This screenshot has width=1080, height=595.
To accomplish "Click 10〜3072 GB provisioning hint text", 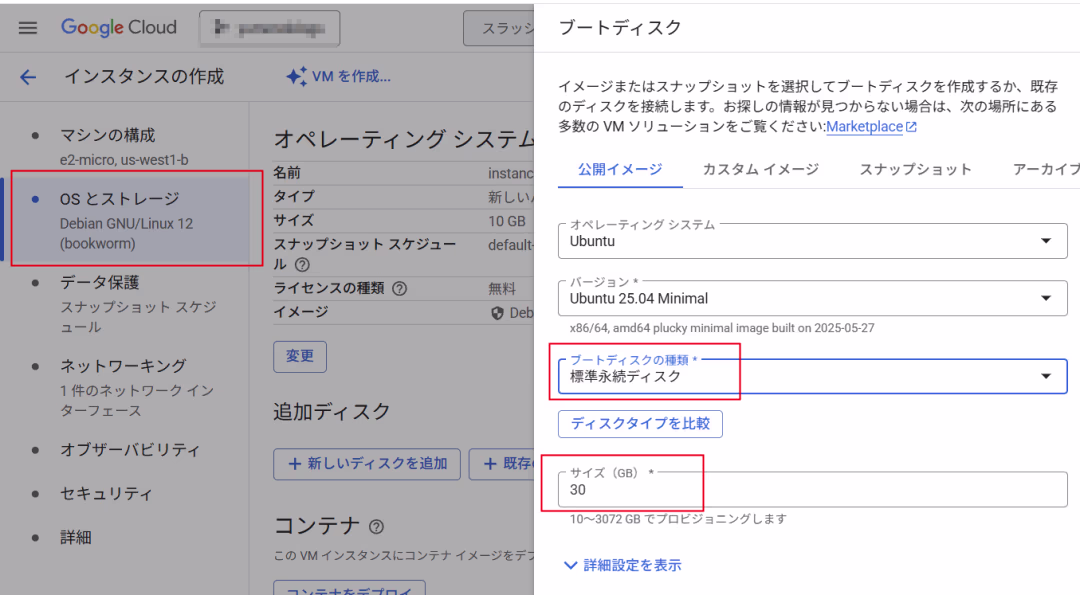I will pos(678,519).
